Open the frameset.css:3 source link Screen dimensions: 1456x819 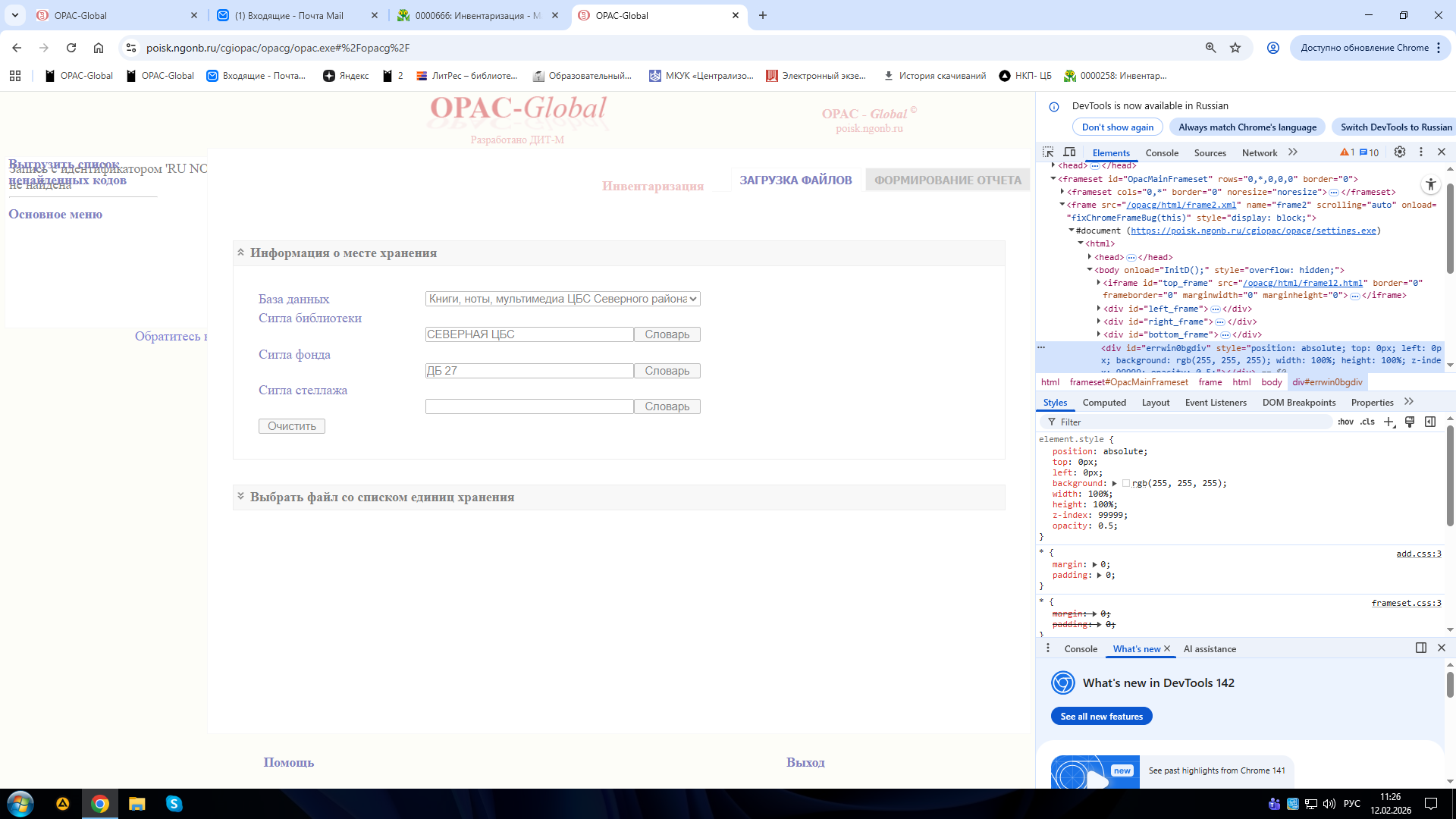coord(1406,604)
